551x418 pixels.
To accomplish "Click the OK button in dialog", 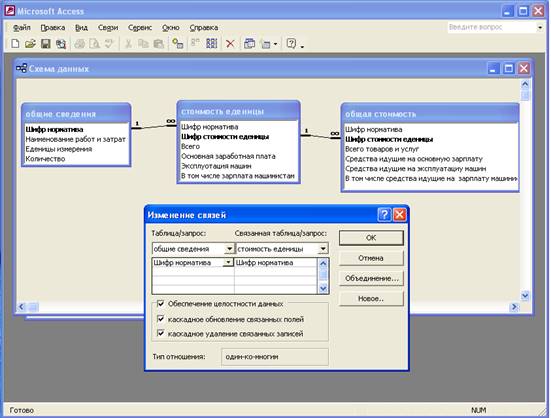I will 371,238.
